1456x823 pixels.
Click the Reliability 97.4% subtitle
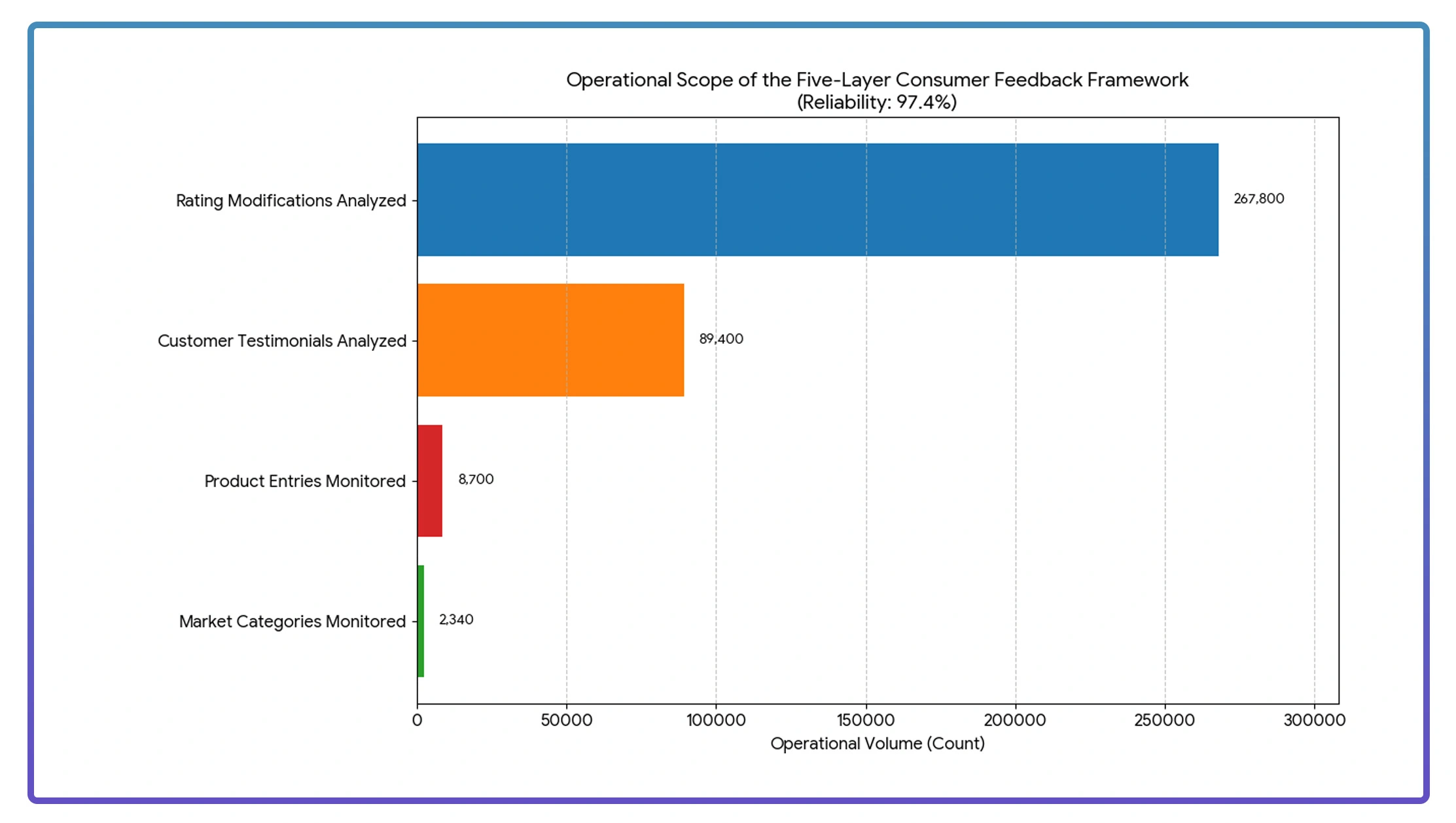coord(877,102)
